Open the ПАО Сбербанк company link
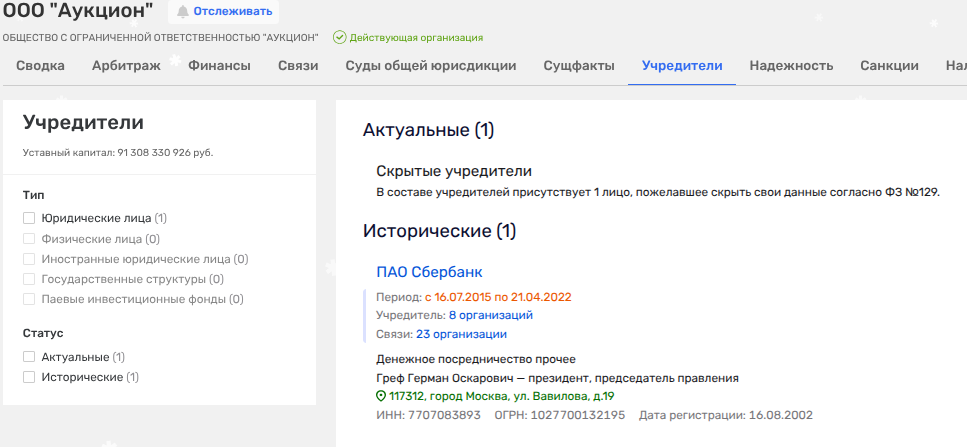 click(x=429, y=272)
